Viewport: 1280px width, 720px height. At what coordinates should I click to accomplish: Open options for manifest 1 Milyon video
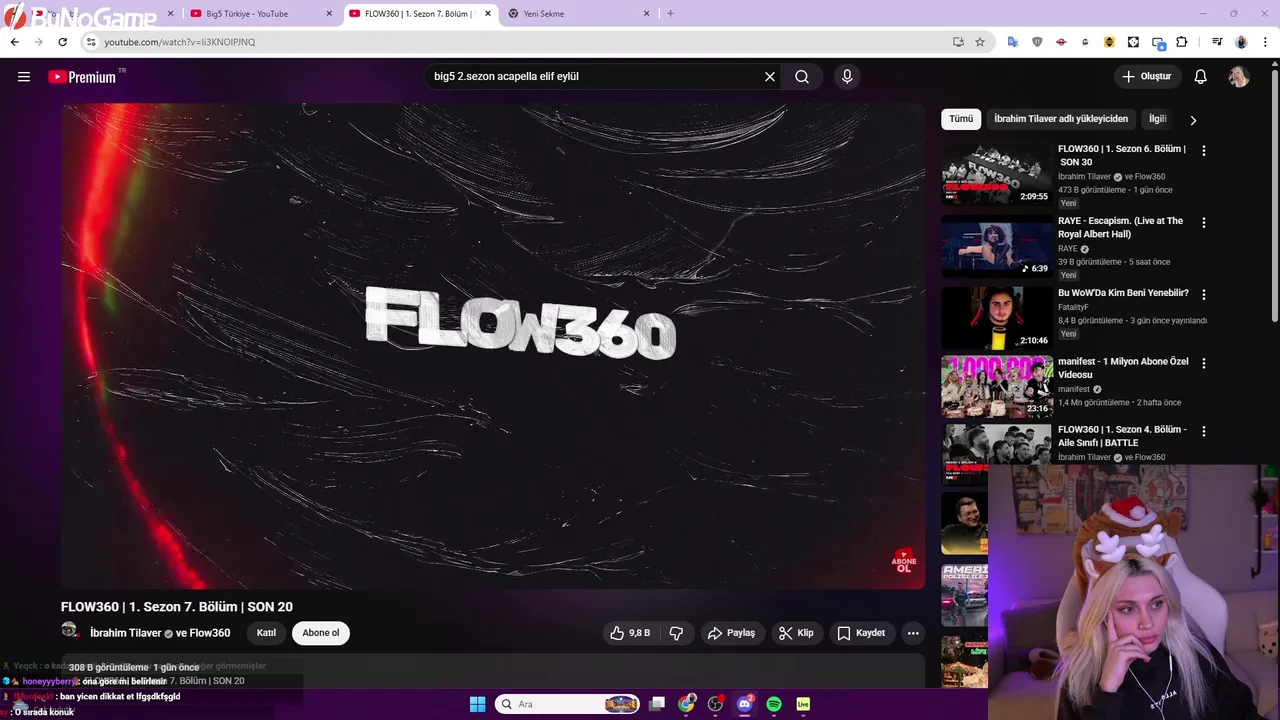point(1204,363)
